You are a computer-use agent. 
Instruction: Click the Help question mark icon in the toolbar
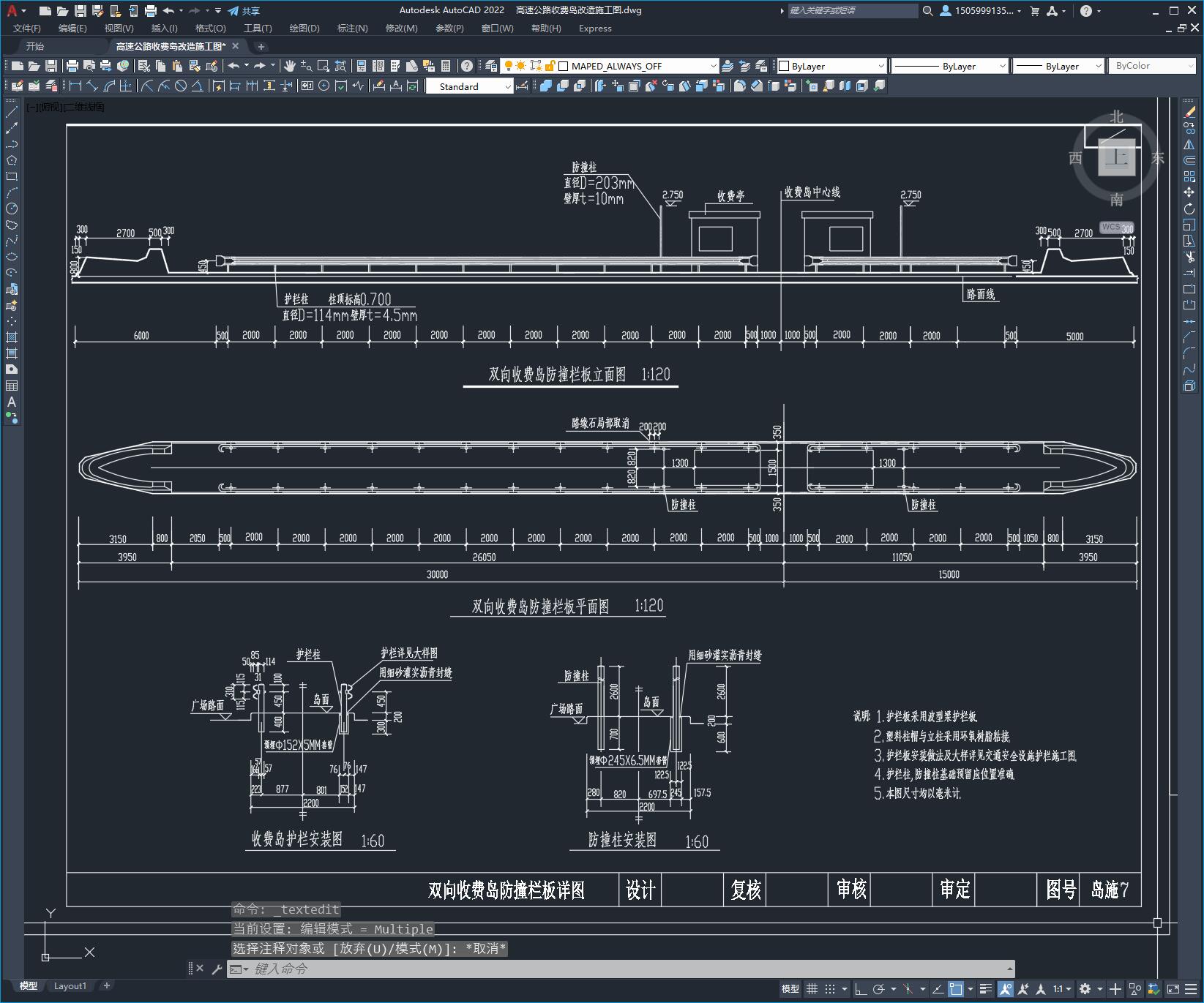(466, 66)
